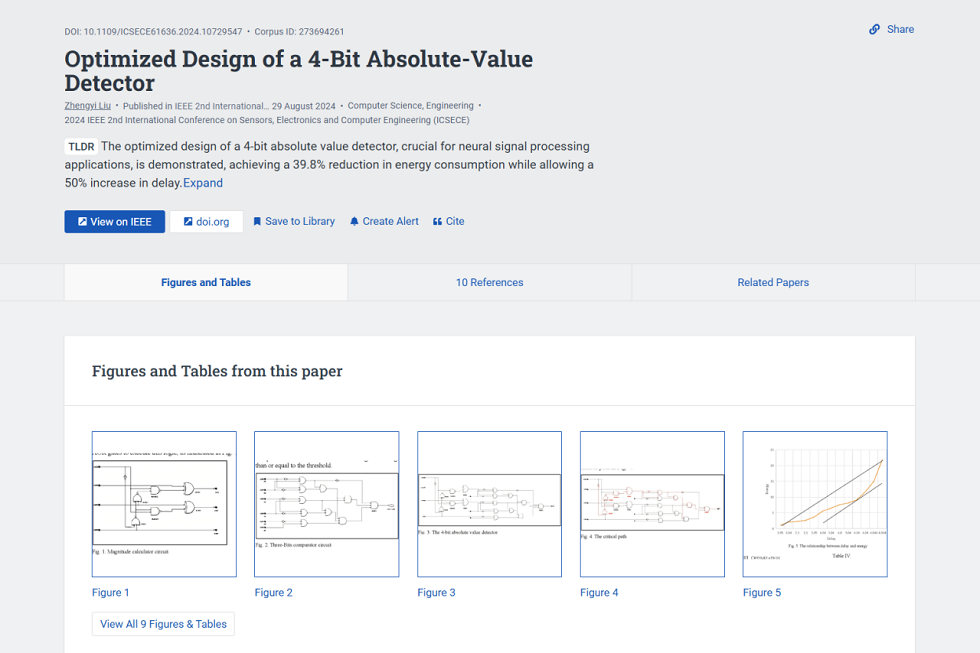Click the Figure 5 caption link

point(762,593)
